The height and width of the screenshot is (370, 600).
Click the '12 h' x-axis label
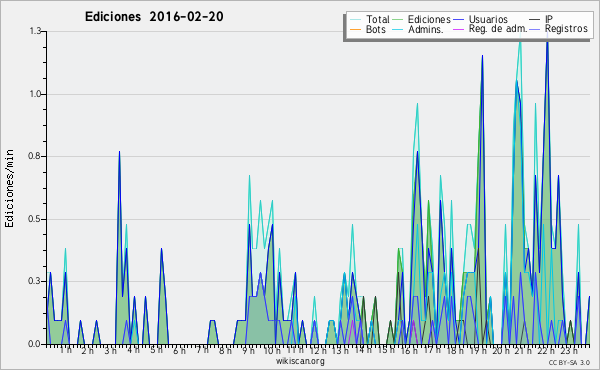pos(318,351)
